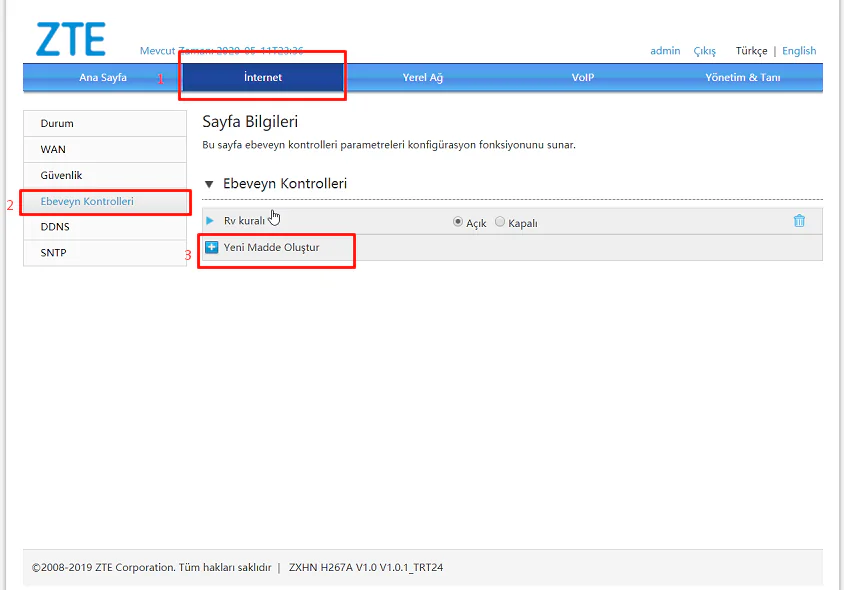
Task: Click Çıkış to log out
Action: pos(704,50)
